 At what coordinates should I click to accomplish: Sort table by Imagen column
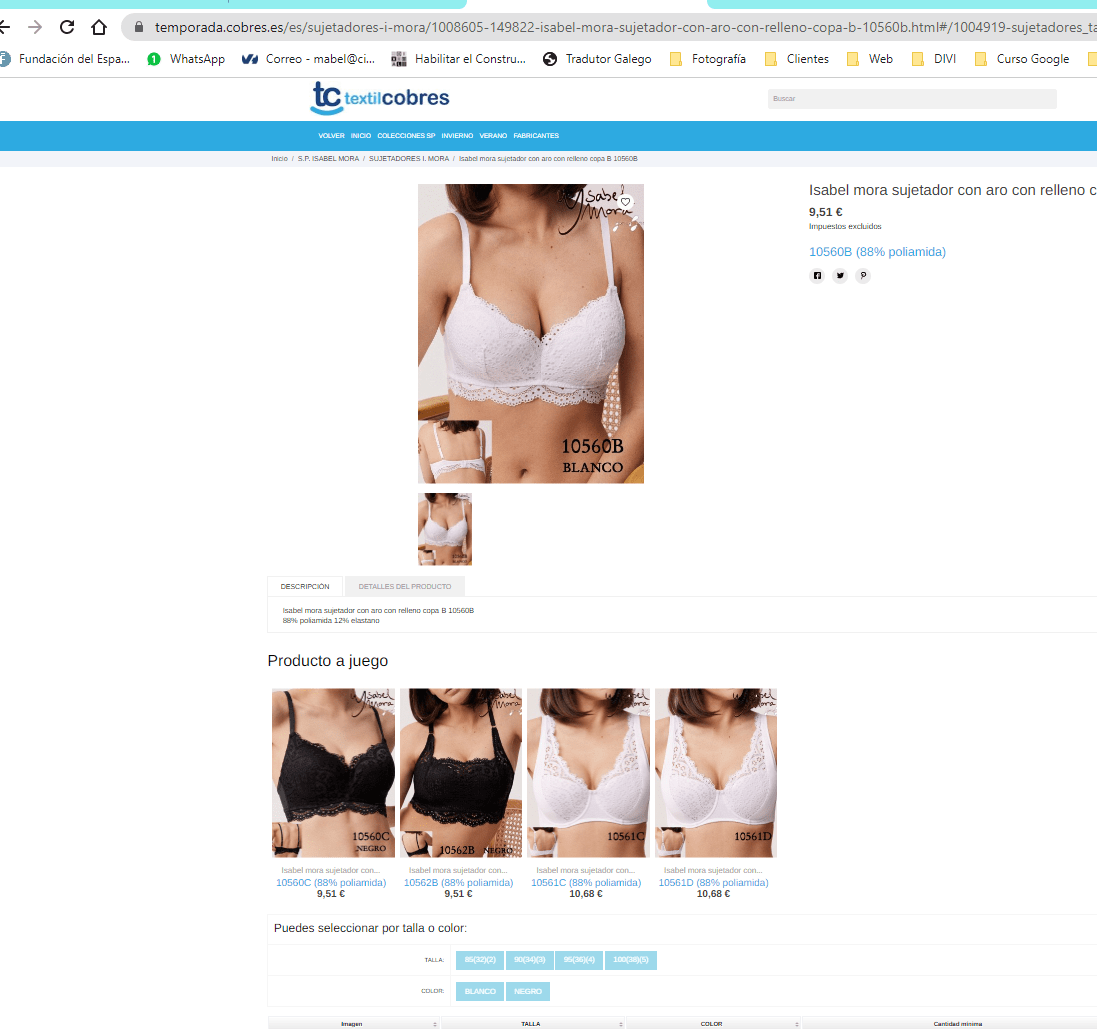tap(353, 1023)
